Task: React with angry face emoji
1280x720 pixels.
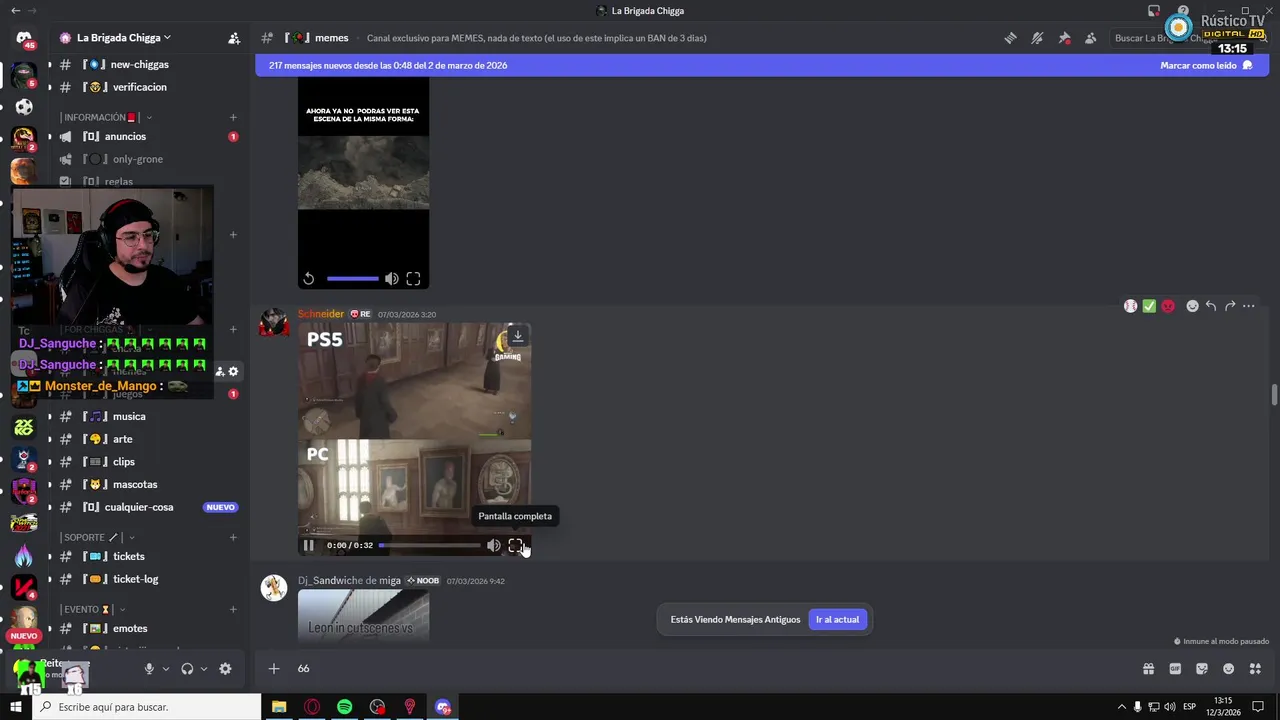Action: [1168, 306]
